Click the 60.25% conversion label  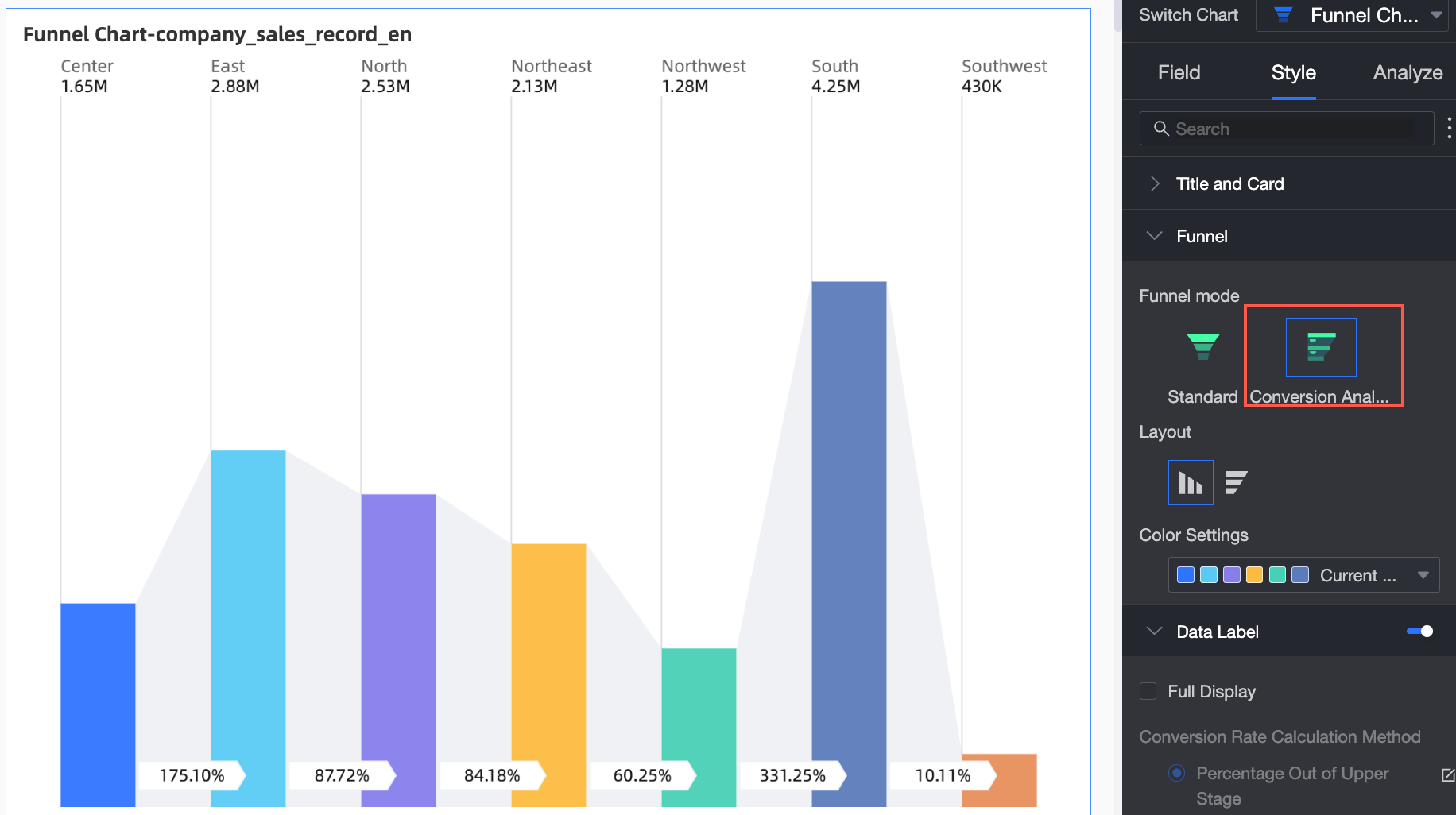(642, 775)
